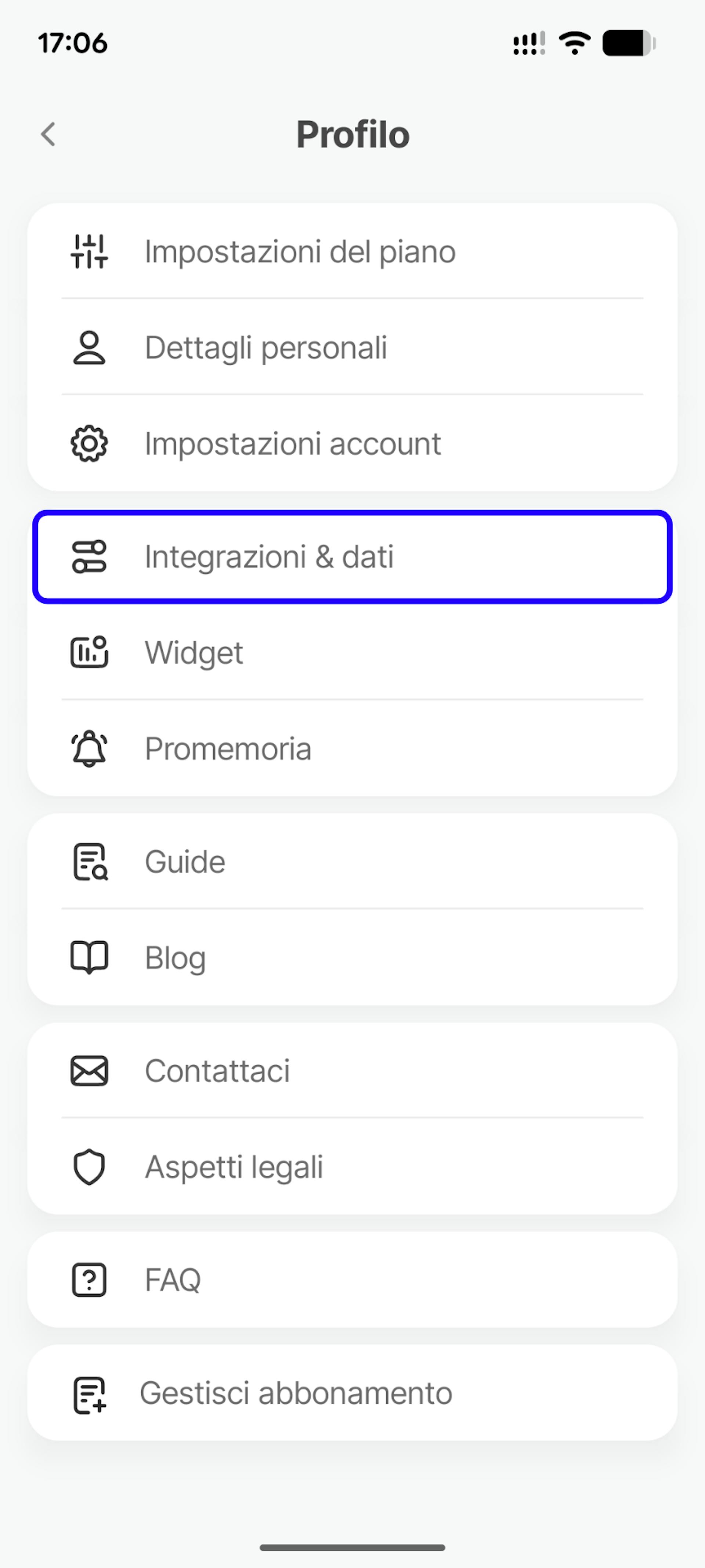This screenshot has height=1568, width=705.
Task: Tap the question mark FAQ icon
Action: pos(90,1280)
